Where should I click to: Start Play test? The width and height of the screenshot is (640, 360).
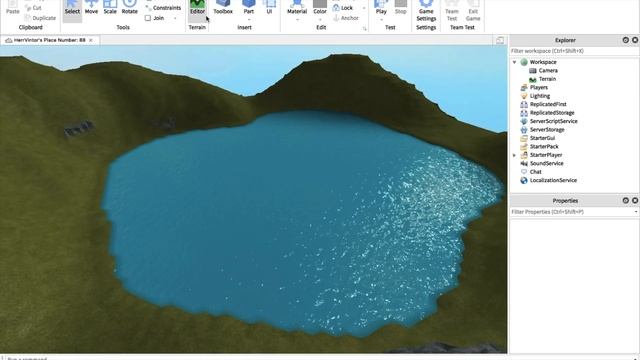coord(381,7)
